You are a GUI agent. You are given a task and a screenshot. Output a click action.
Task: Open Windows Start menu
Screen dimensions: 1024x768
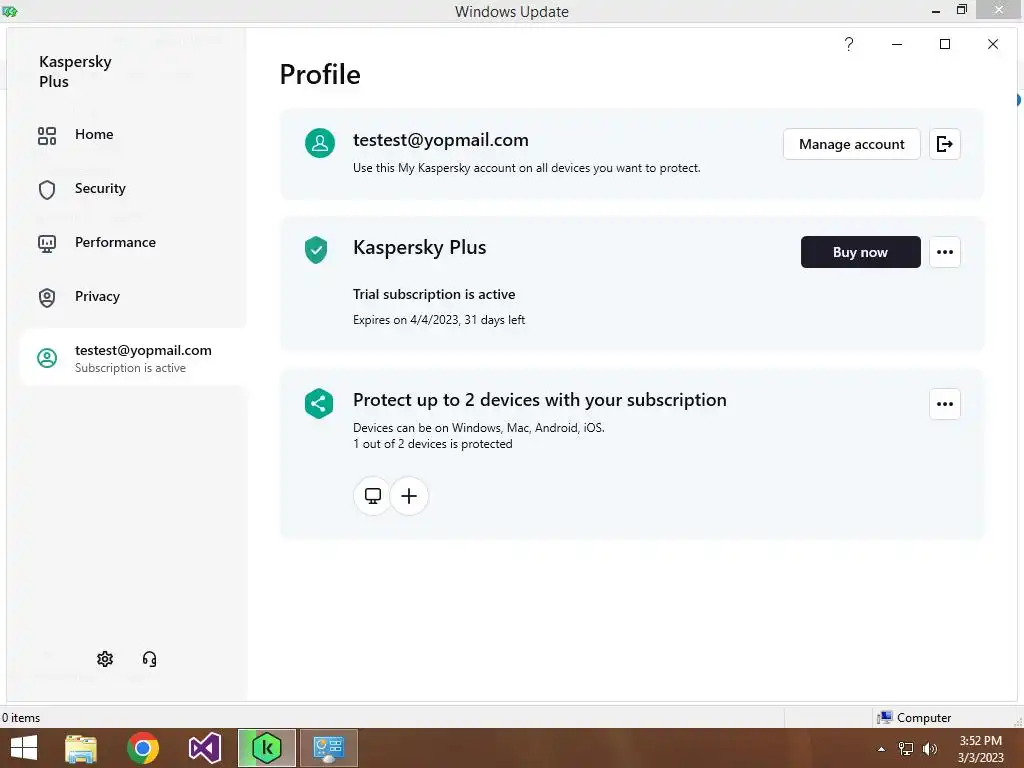coord(24,748)
